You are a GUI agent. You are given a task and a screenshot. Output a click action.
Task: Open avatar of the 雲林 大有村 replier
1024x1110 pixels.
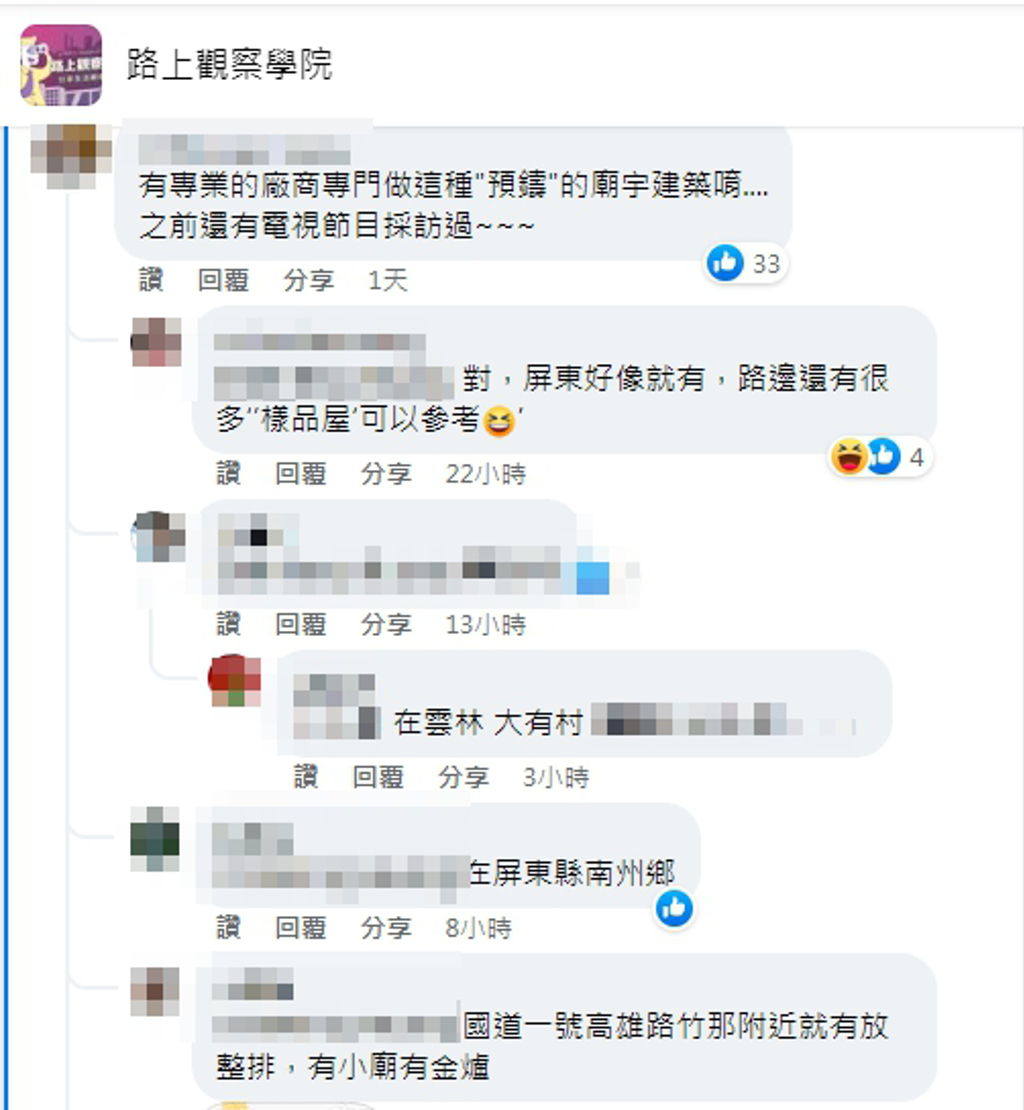click(x=235, y=681)
